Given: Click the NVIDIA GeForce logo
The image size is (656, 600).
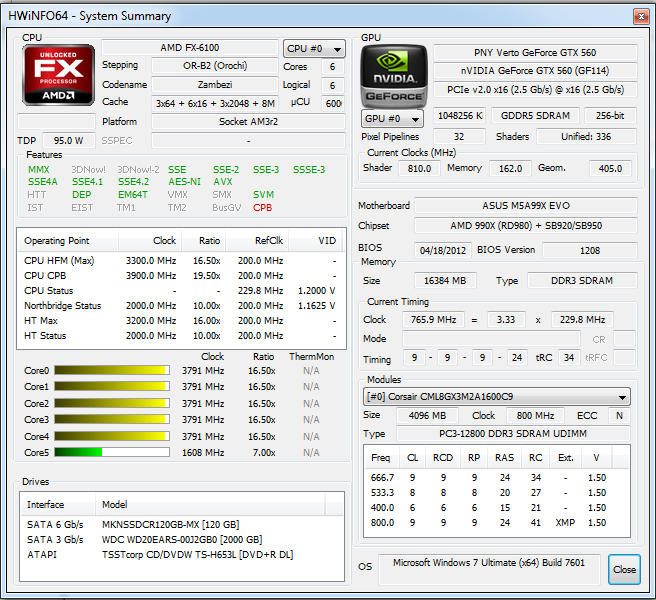Looking at the screenshot, I should click(394, 77).
